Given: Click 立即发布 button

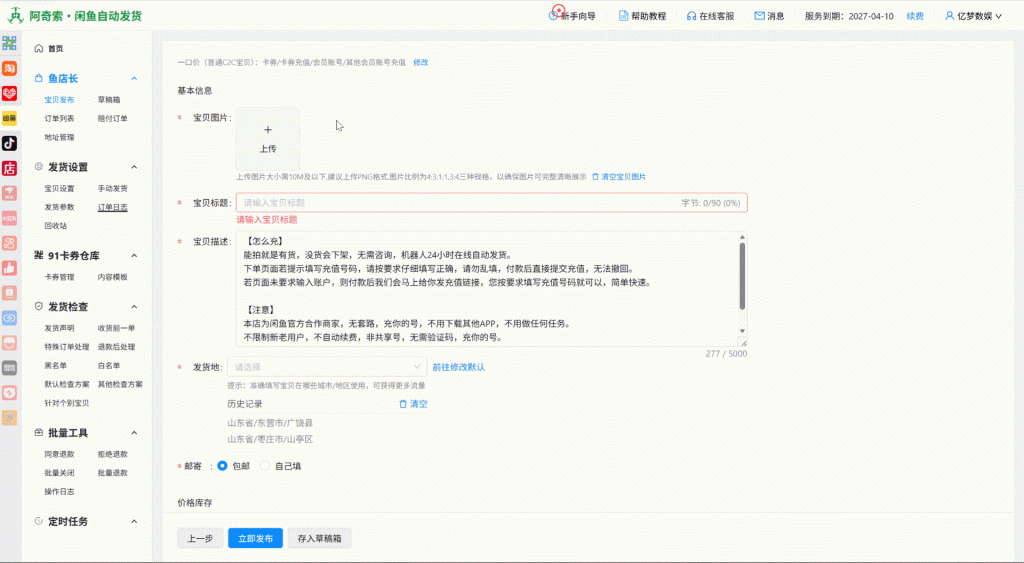Looking at the screenshot, I should (255, 538).
